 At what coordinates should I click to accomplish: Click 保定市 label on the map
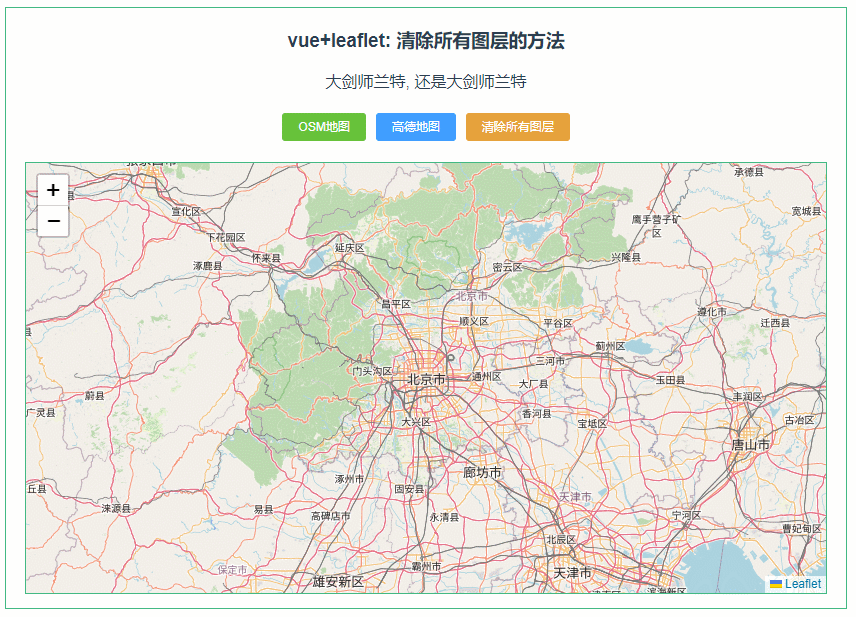tap(233, 570)
